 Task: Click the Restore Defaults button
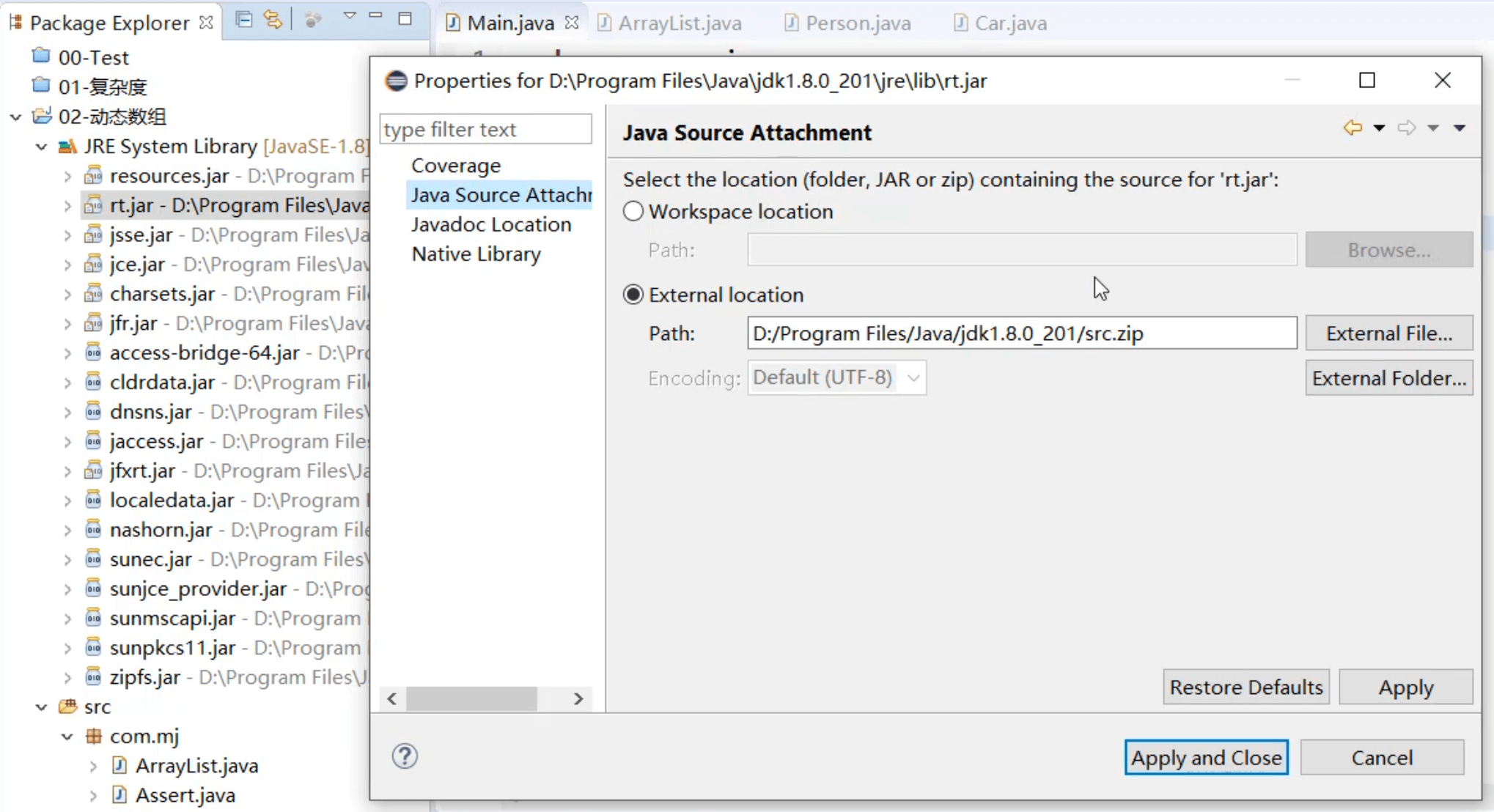click(1246, 687)
